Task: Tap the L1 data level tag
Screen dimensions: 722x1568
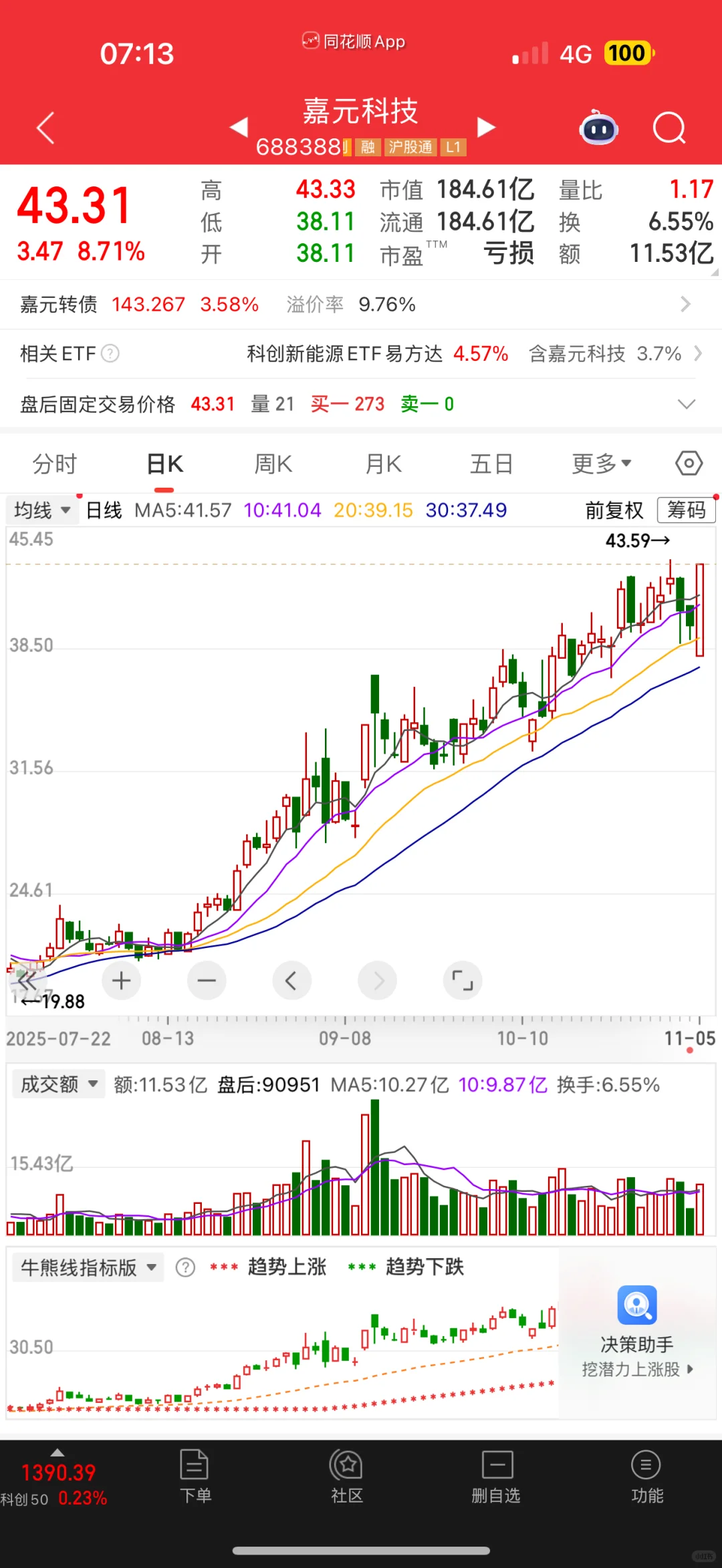Action: click(453, 147)
